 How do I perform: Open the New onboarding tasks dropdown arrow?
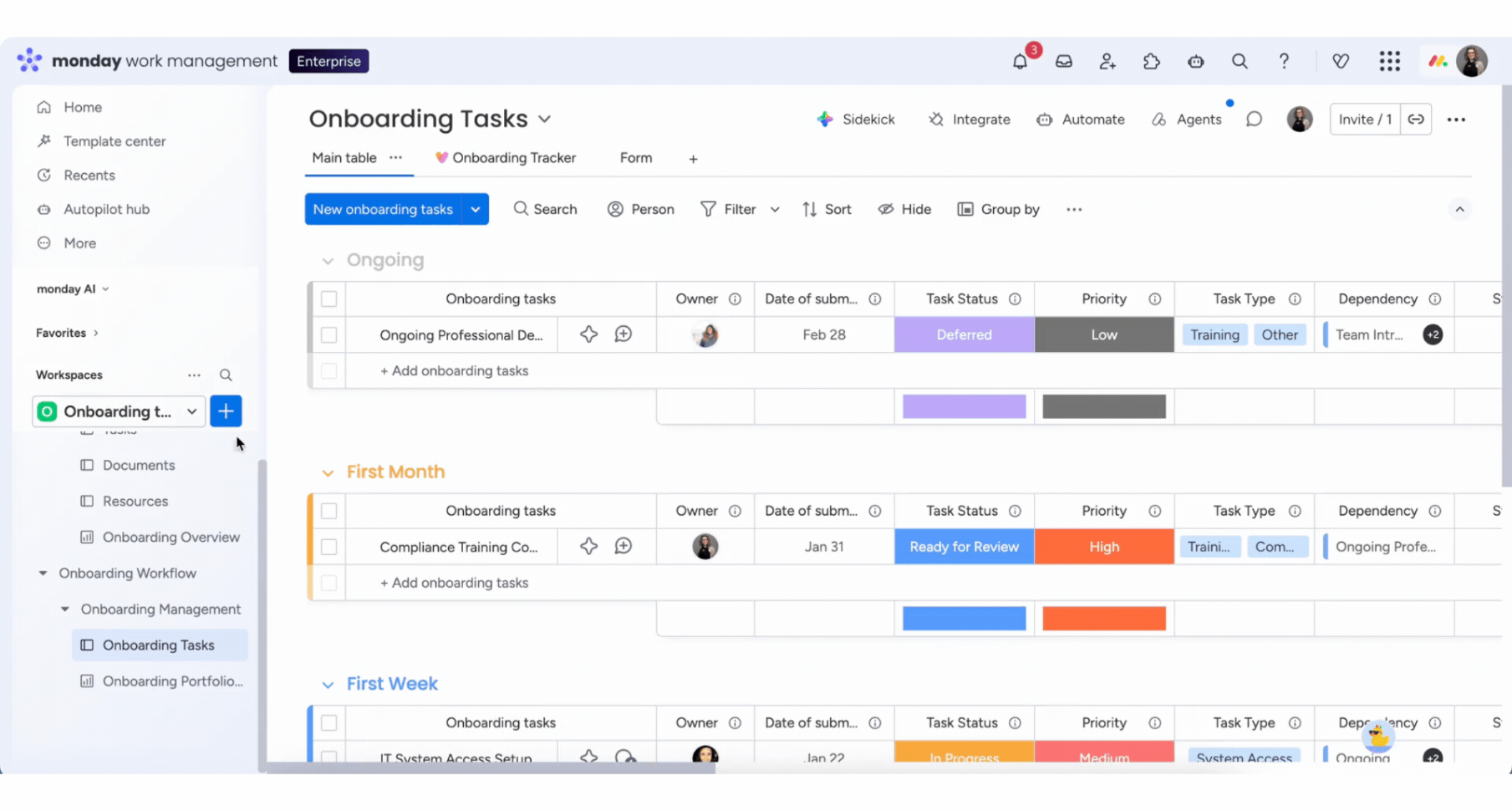[475, 209]
